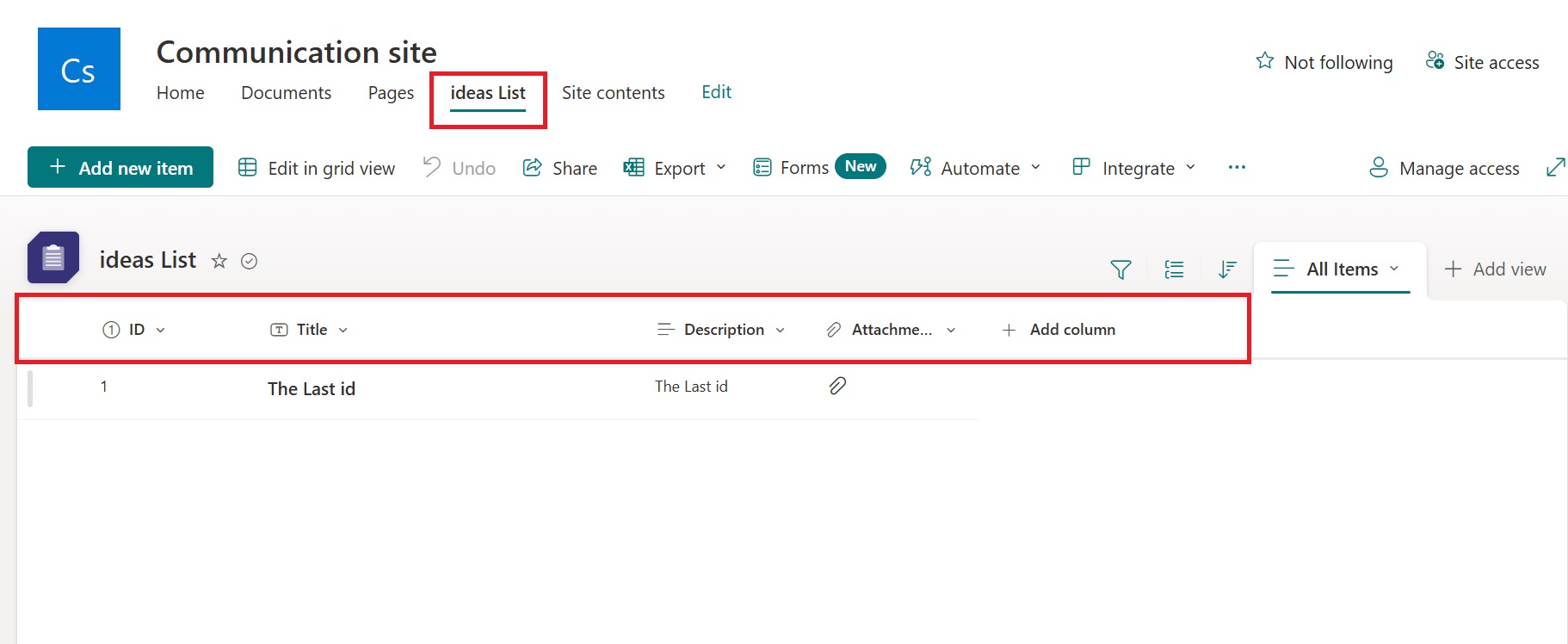
Task: Click Add new item button
Action: pos(120,167)
